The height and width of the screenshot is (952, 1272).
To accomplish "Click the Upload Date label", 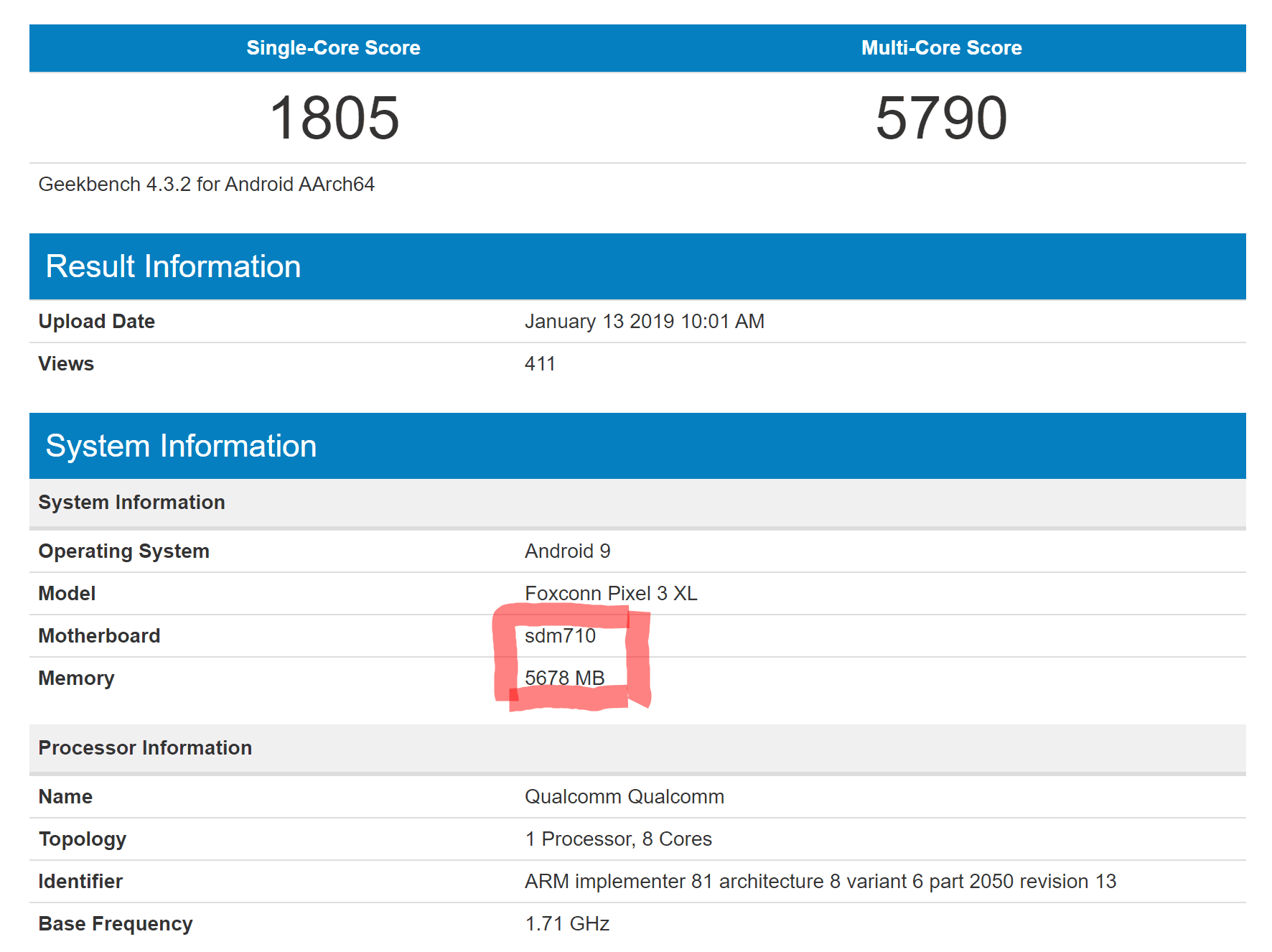I will 97,322.
